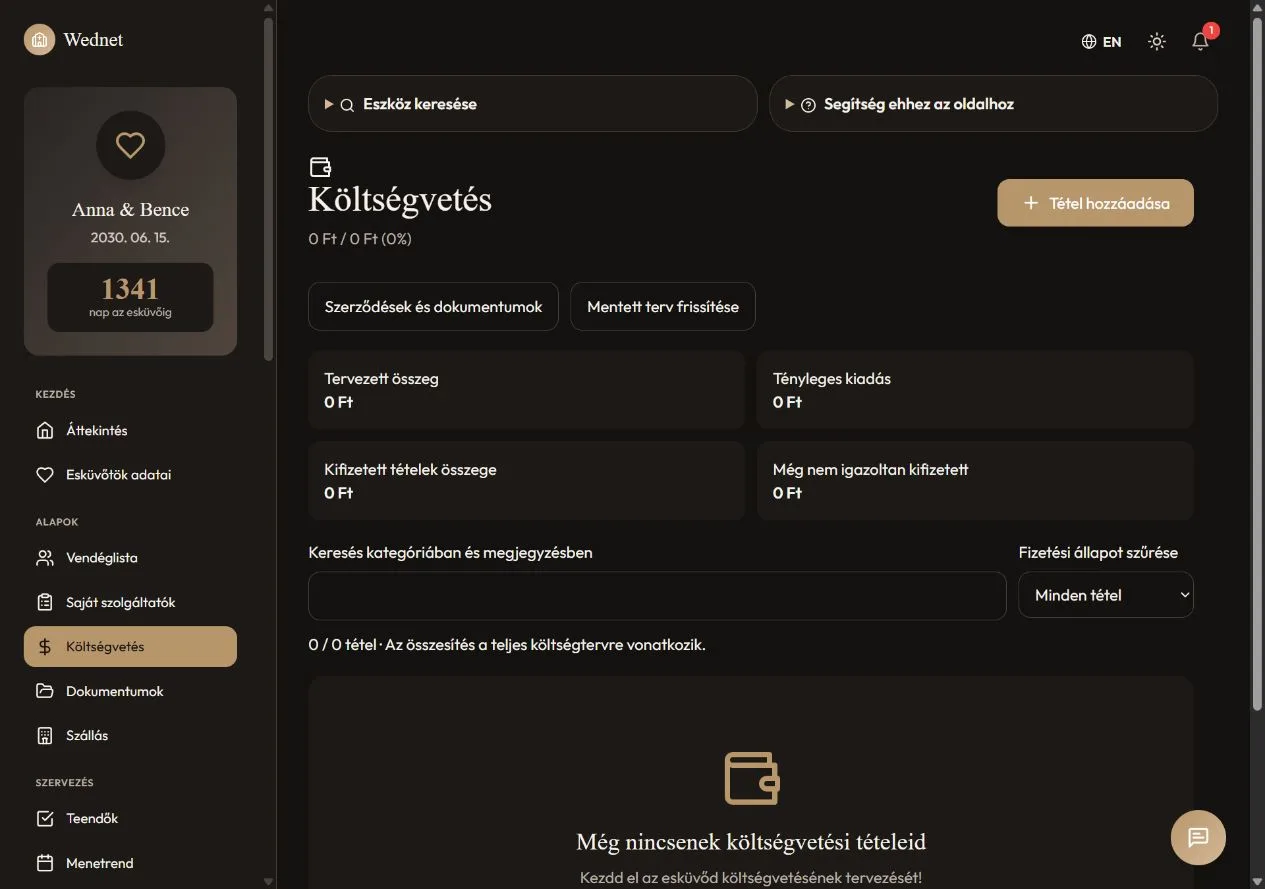
Task: Click the Tervezett összeg summary card
Action: 526,390
